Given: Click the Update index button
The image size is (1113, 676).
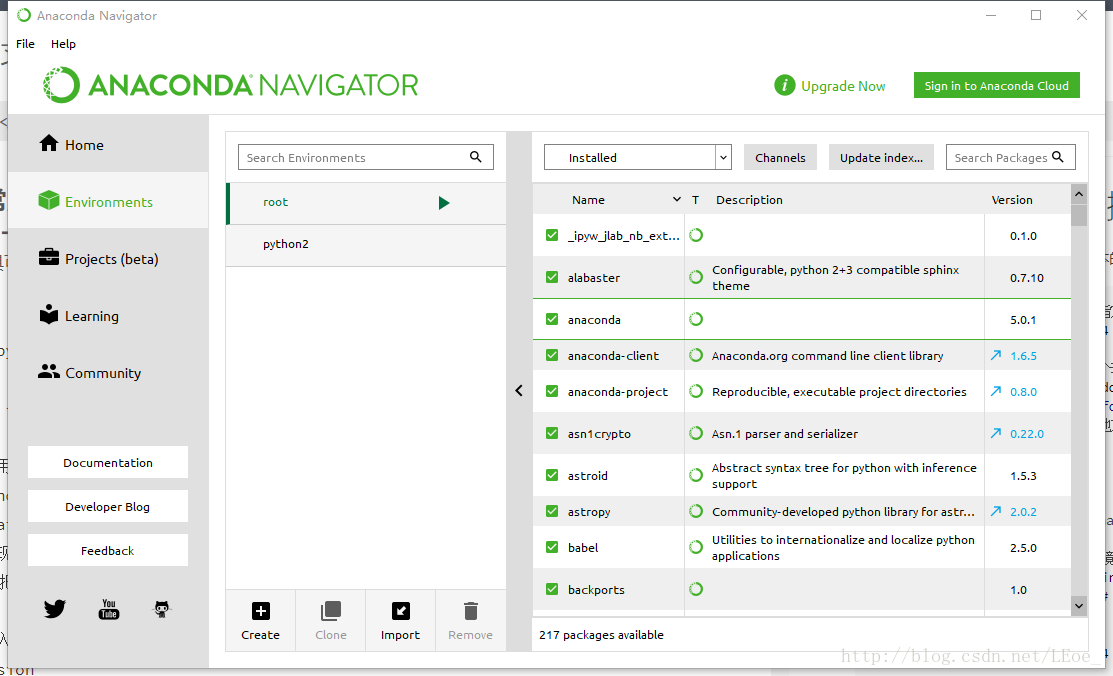Looking at the screenshot, I should click(881, 157).
